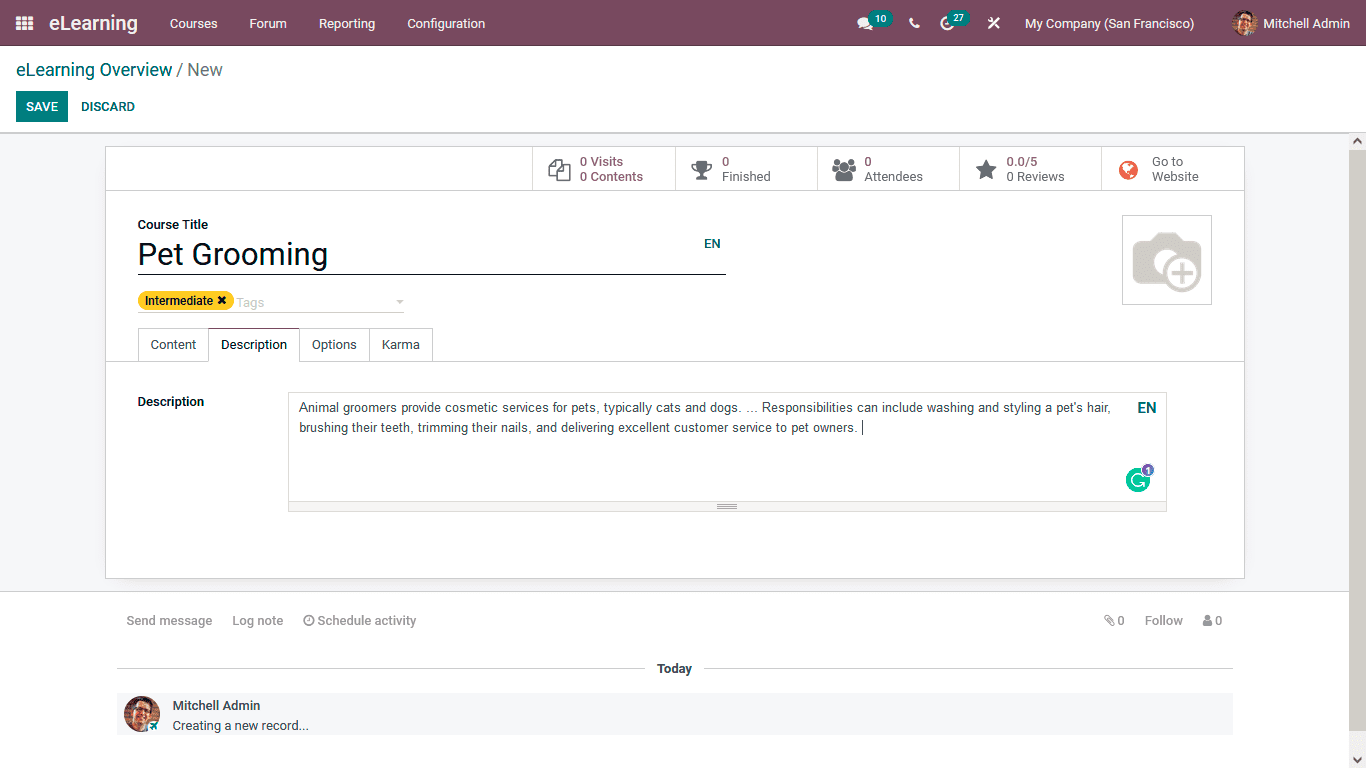Toggle the EN translation on the description

pyautogui.click(x=1146, y=407)
